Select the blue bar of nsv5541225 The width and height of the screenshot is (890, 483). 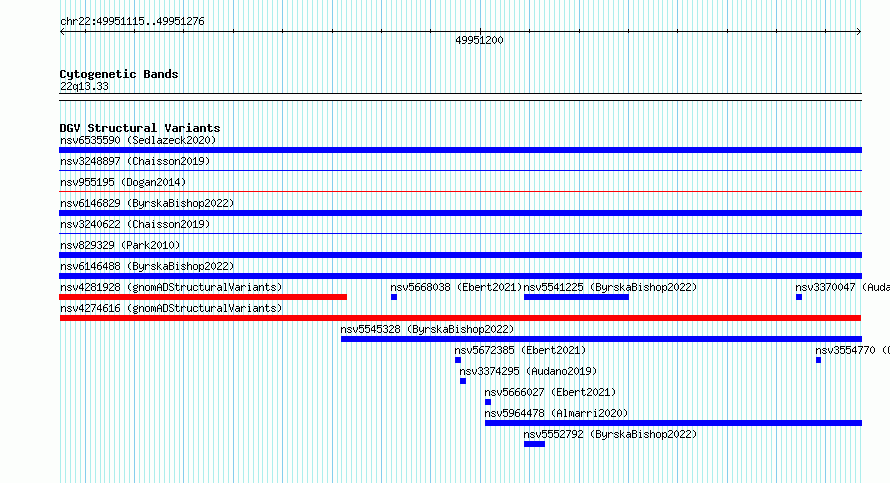click(576, 297)
